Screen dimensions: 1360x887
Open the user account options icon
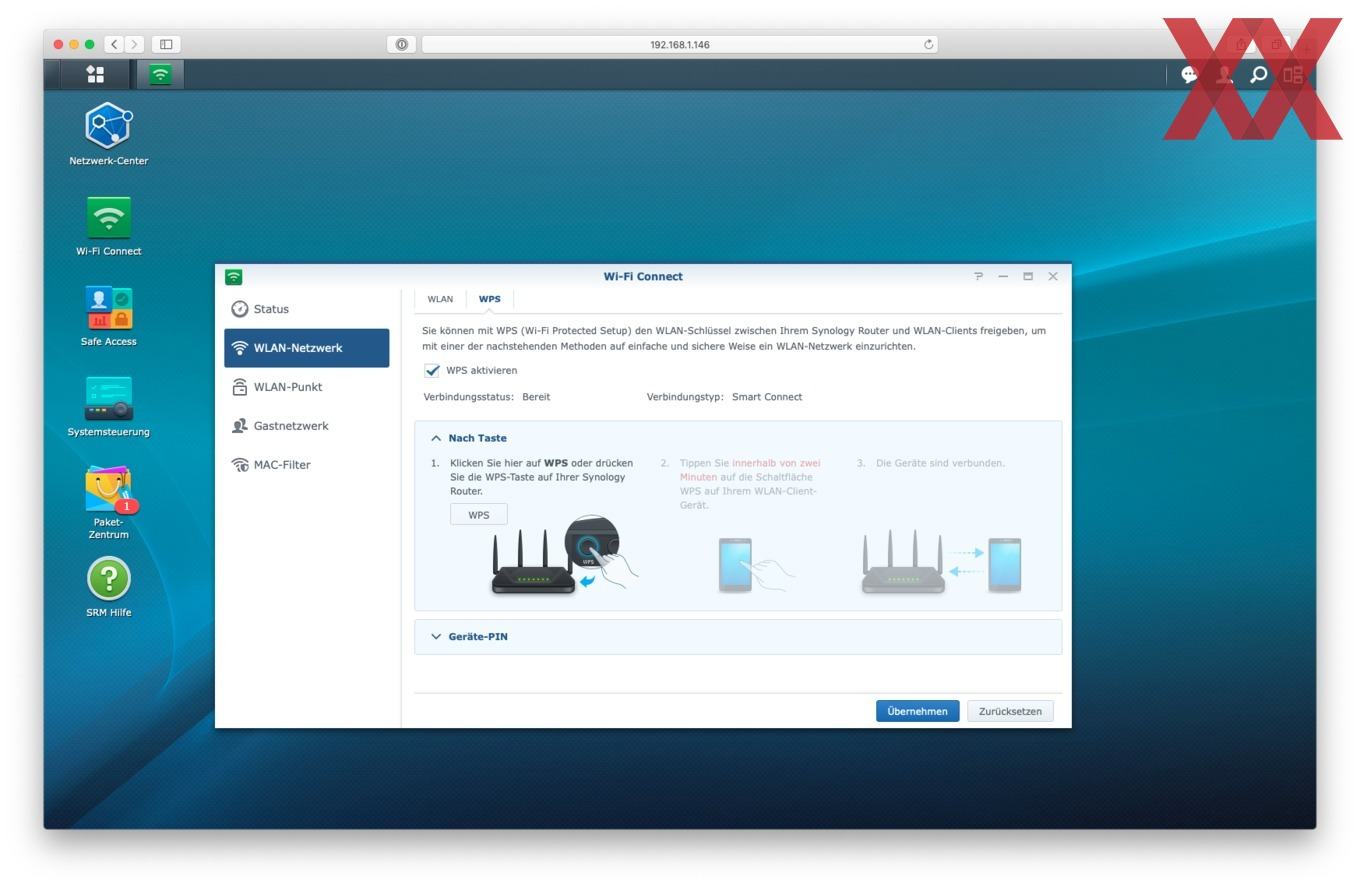tap(1224, 74)
